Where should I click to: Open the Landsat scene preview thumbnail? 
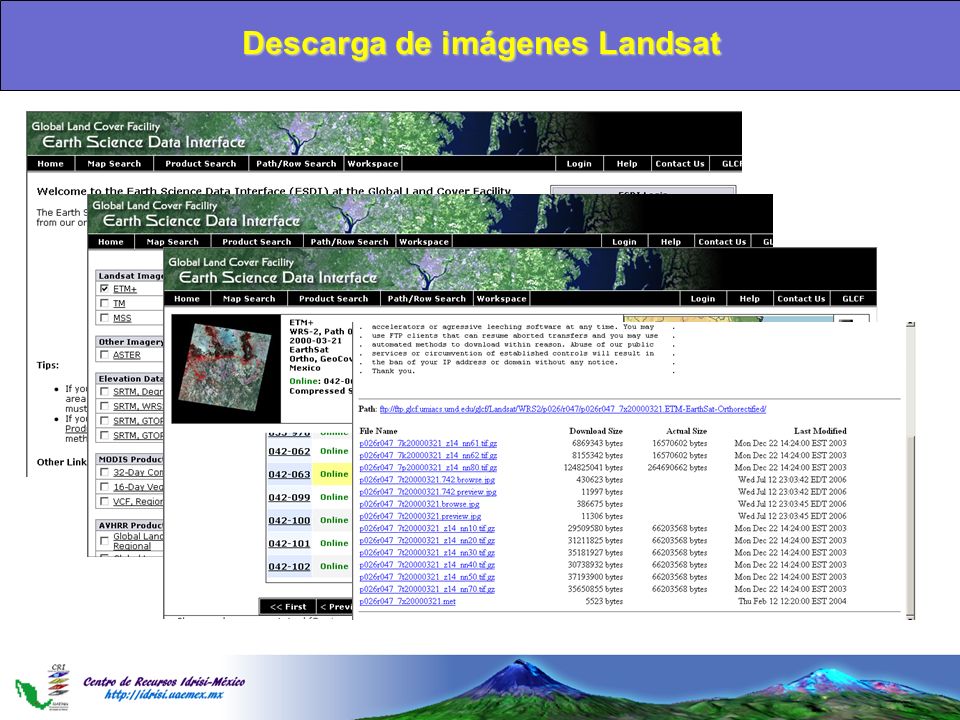tap(226, 368)
